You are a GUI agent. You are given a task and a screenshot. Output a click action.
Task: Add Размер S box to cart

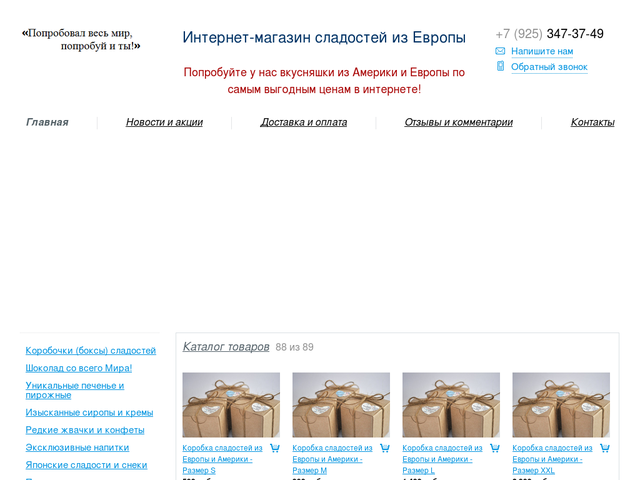pos(275,448)
